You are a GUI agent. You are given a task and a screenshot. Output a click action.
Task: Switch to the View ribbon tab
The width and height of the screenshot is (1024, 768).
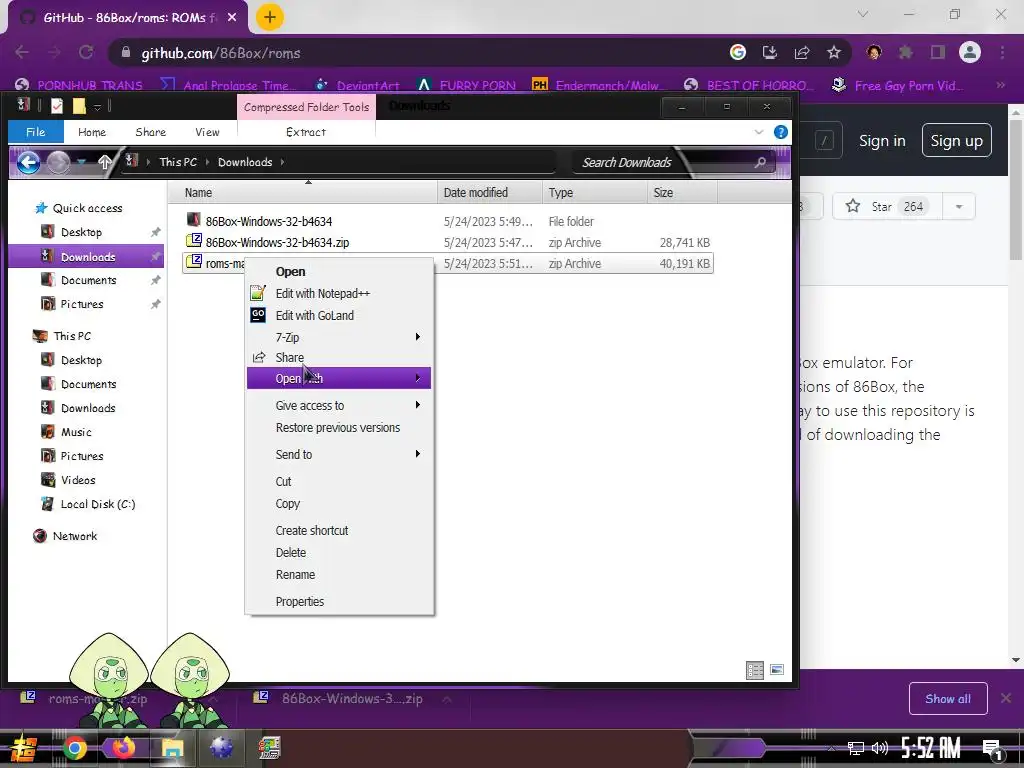point(207,132)
